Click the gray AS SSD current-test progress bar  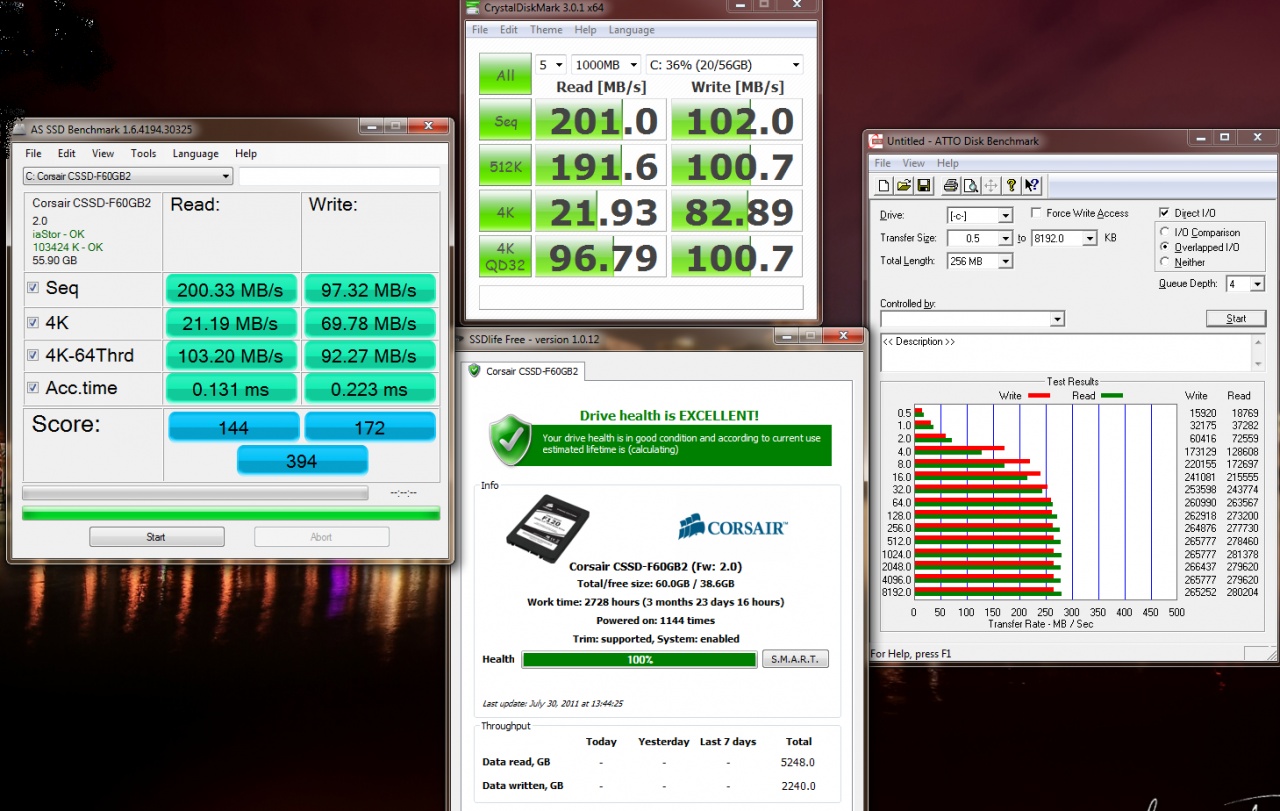click(x=195, y=492)
